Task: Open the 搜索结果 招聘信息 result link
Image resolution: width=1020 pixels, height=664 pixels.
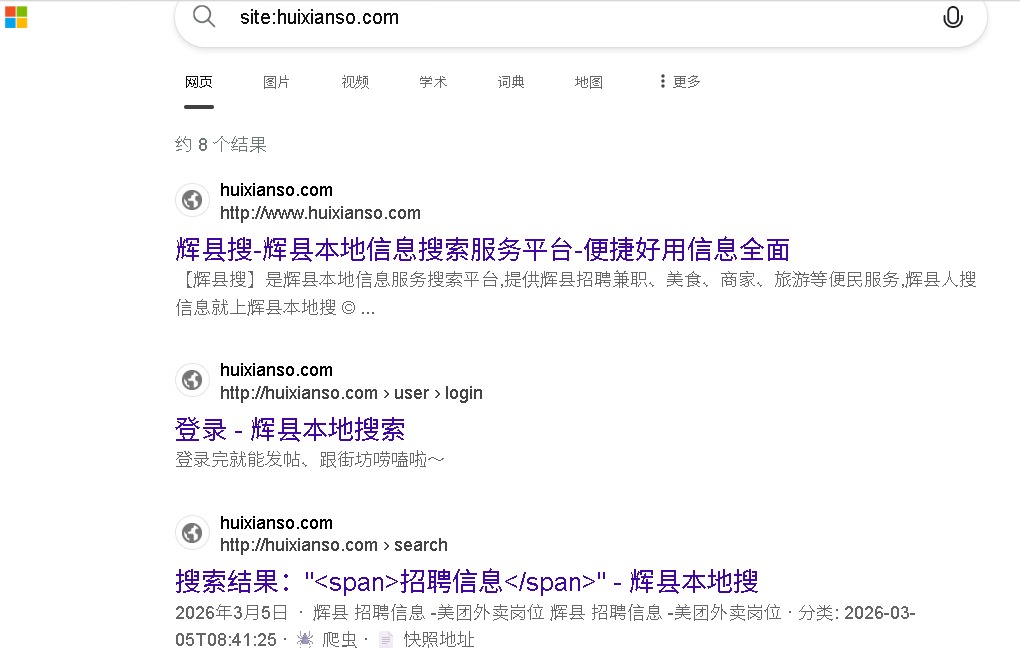Action: 466,581
